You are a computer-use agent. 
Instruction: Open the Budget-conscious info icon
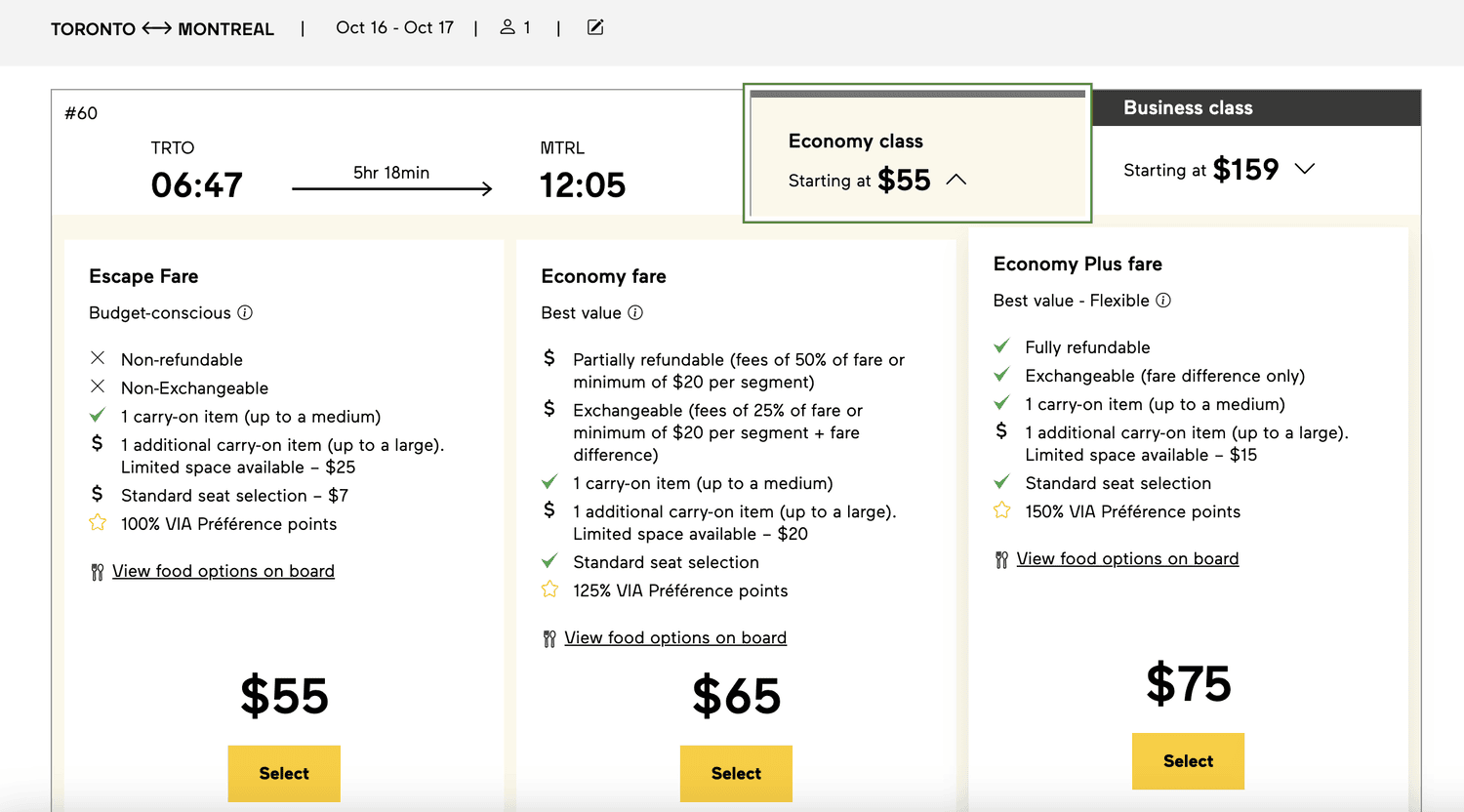(245, 312)
